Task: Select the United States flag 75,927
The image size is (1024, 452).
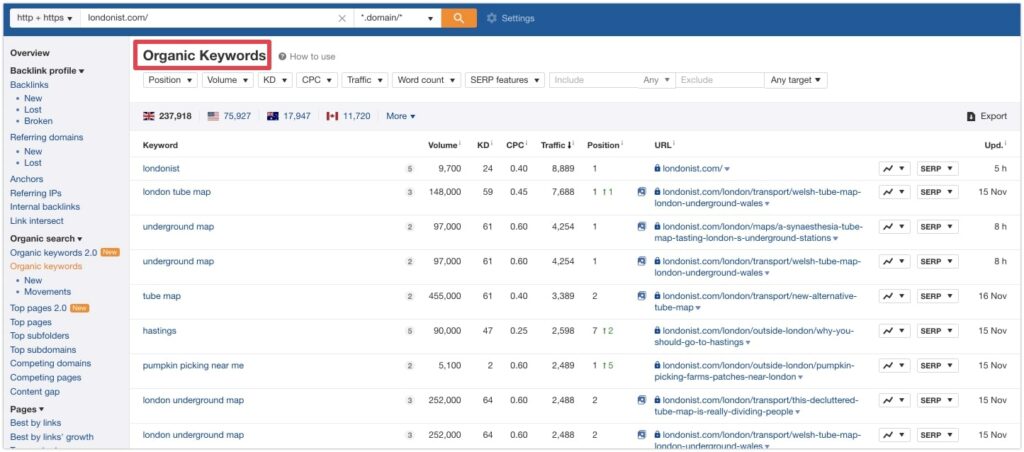Action: [229, 116]
